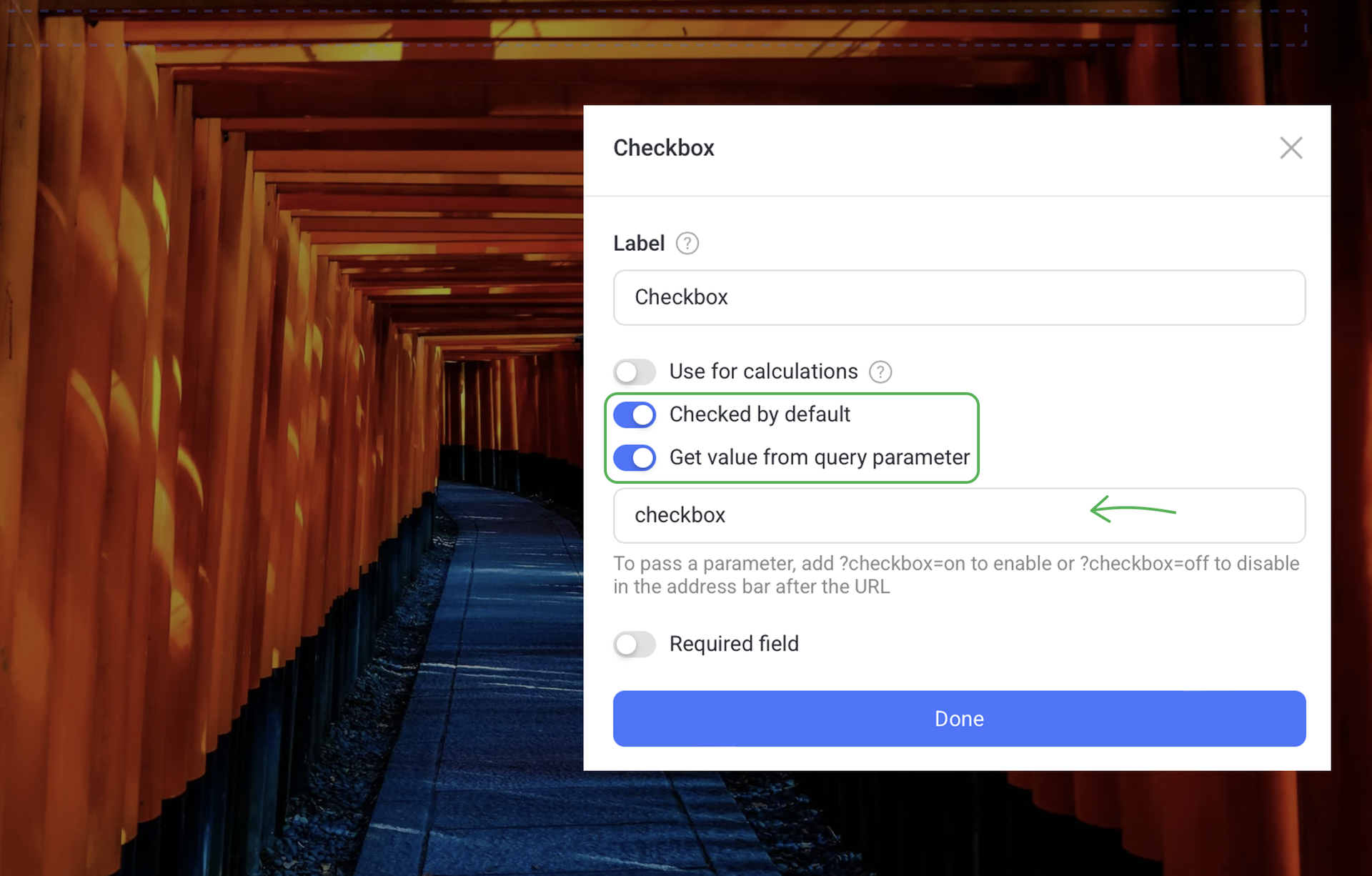The width and height of the screenshot is (1372, 876).
Task: Enable the Use for calculations toggle
Action: click(634, 372)
